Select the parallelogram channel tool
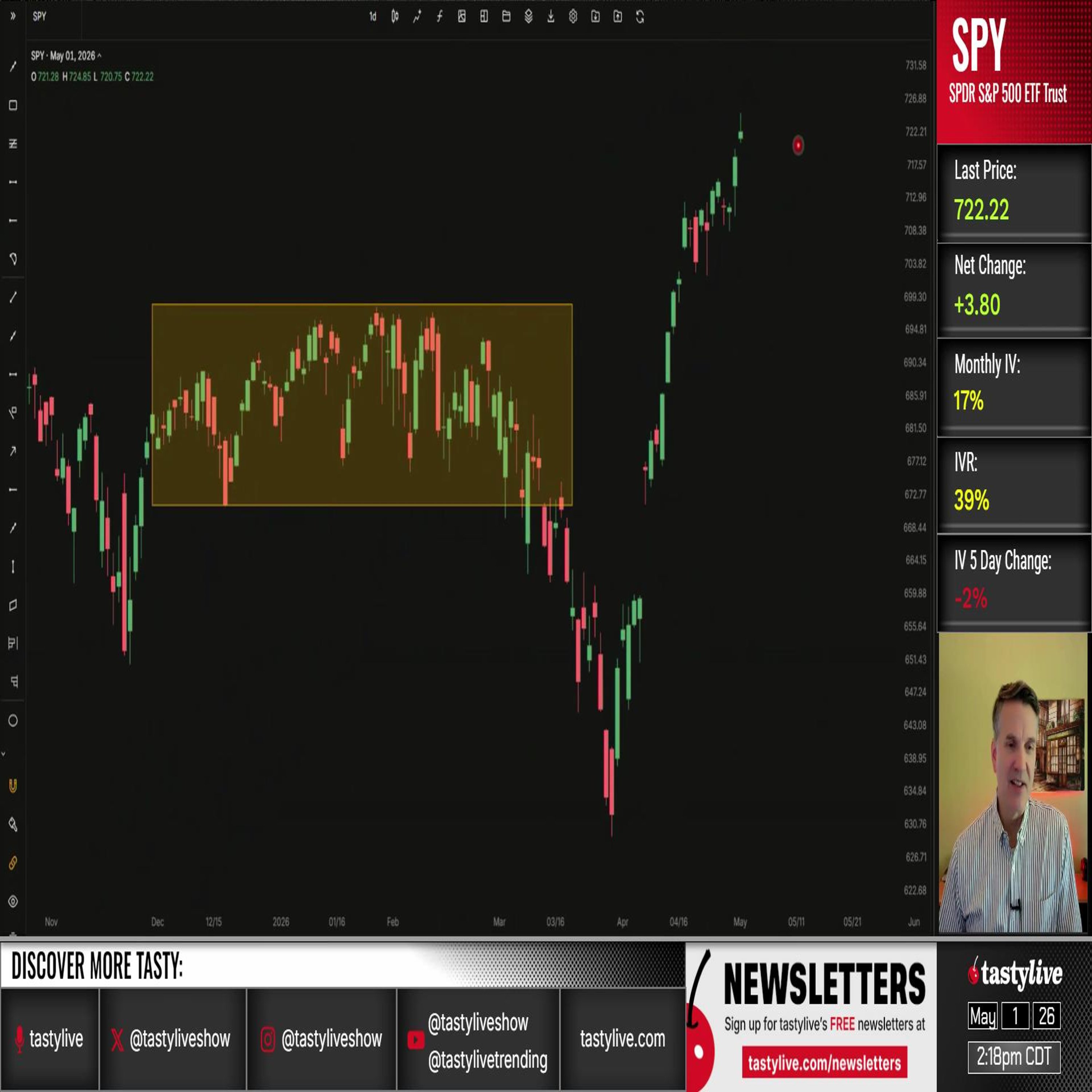1092x1092 pixels. tap(13, 605)
